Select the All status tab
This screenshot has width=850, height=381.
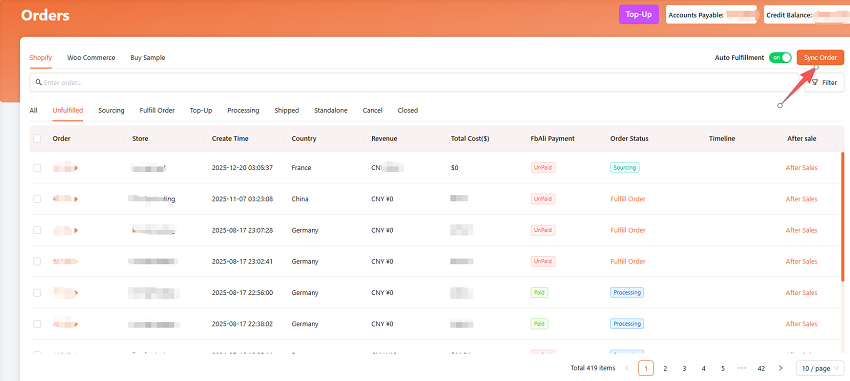[x=34, y=111]
